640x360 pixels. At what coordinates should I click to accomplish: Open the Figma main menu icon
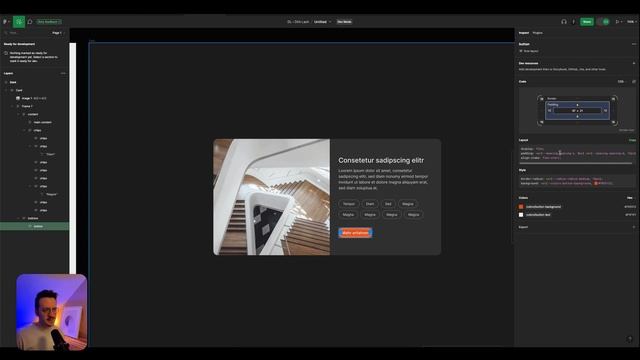coord(6,22)
